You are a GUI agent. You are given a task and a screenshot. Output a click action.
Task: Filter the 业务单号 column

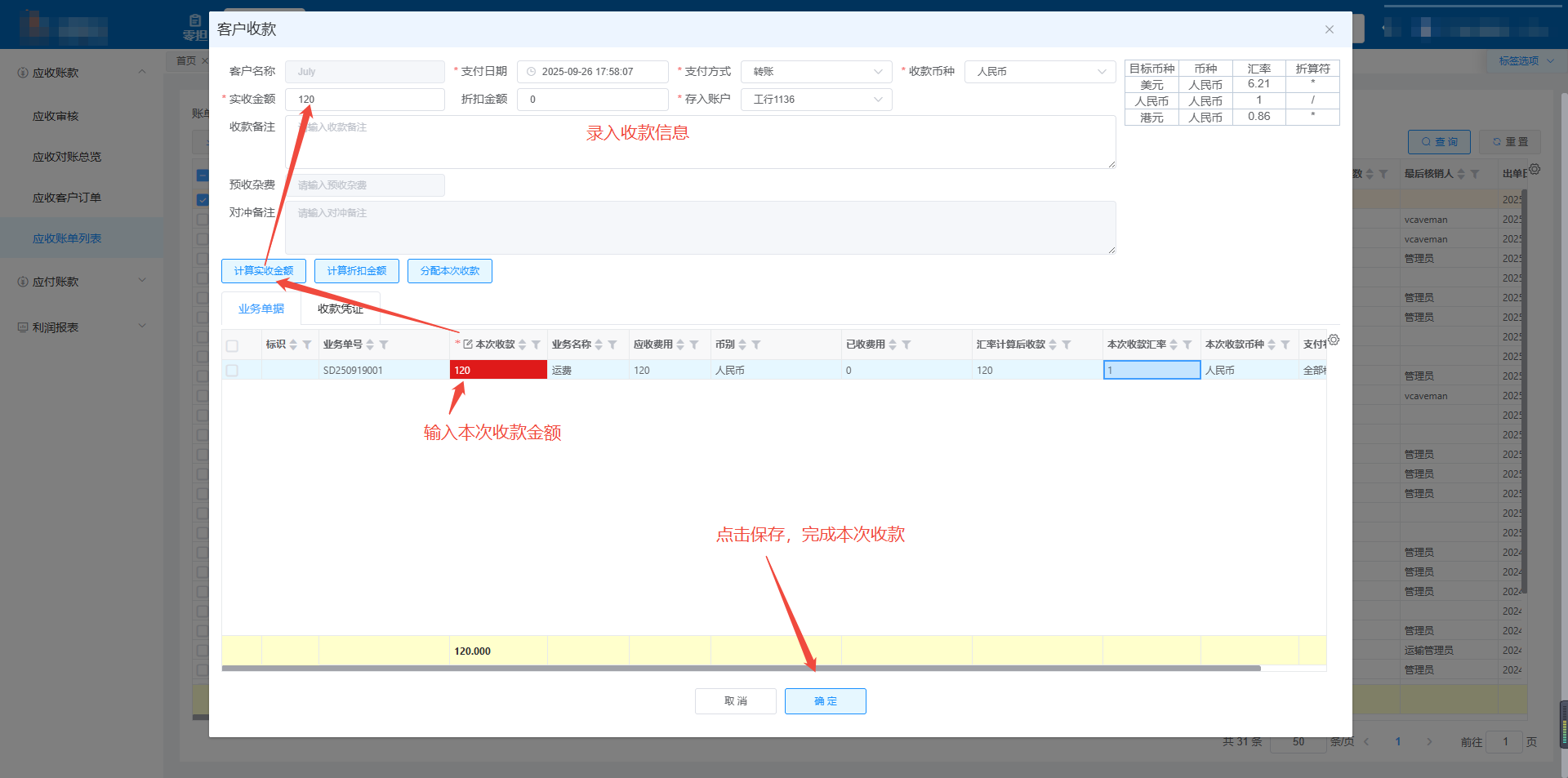click(x=384, y=345)
